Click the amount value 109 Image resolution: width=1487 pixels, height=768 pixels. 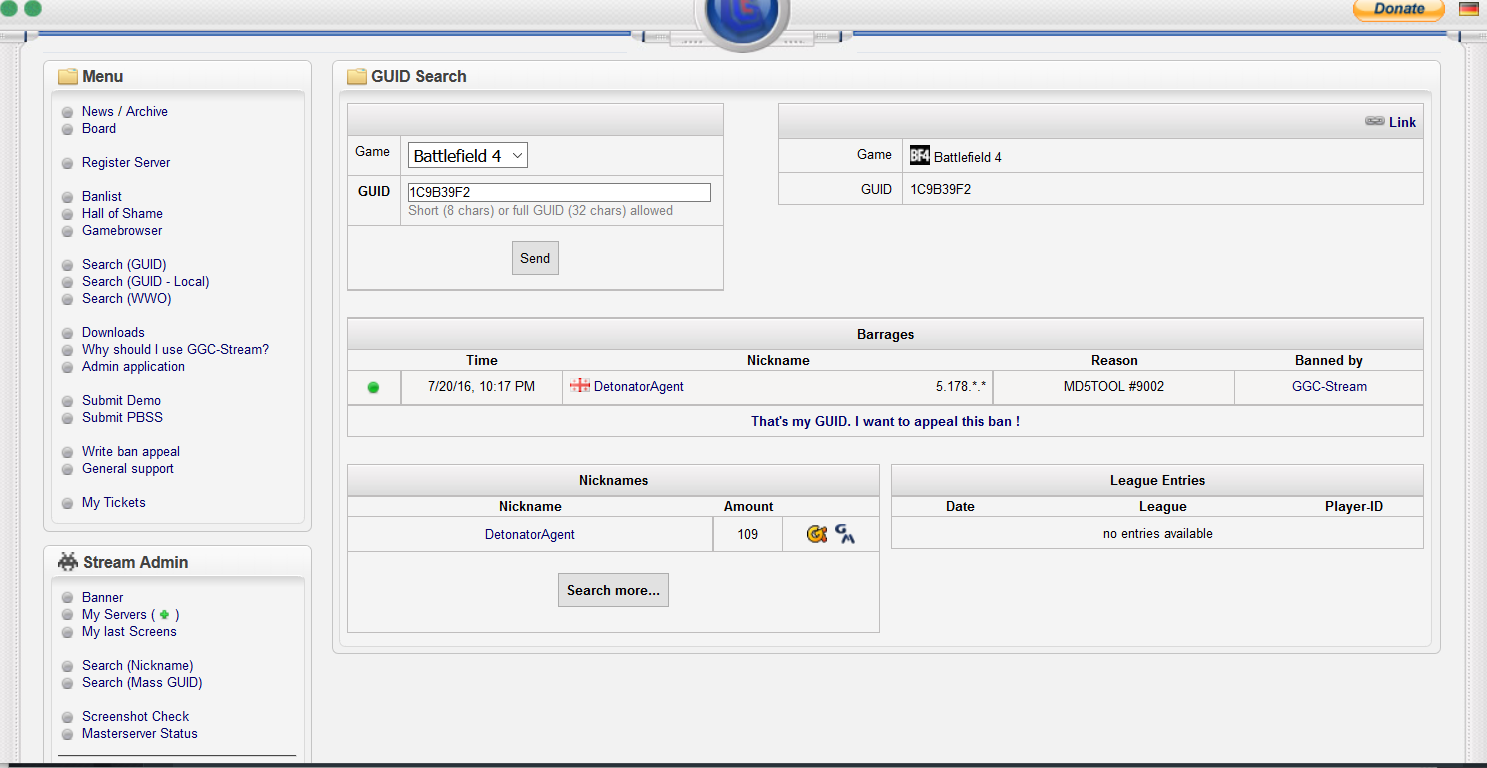748,534
